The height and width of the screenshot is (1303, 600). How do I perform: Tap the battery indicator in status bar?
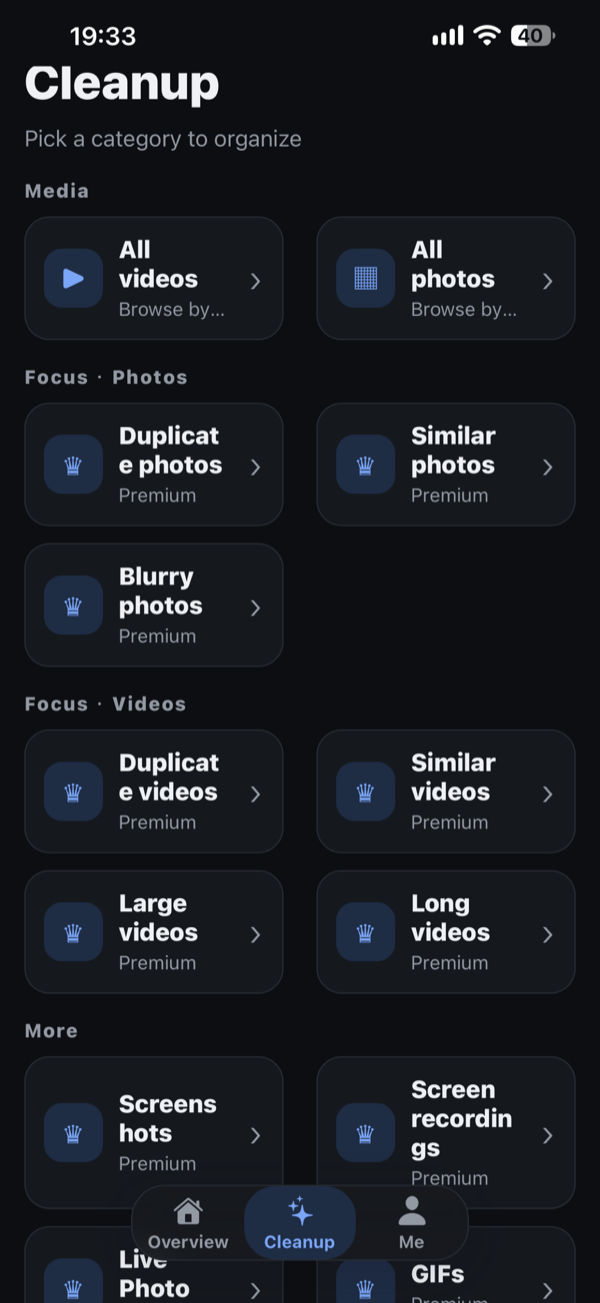532,36
